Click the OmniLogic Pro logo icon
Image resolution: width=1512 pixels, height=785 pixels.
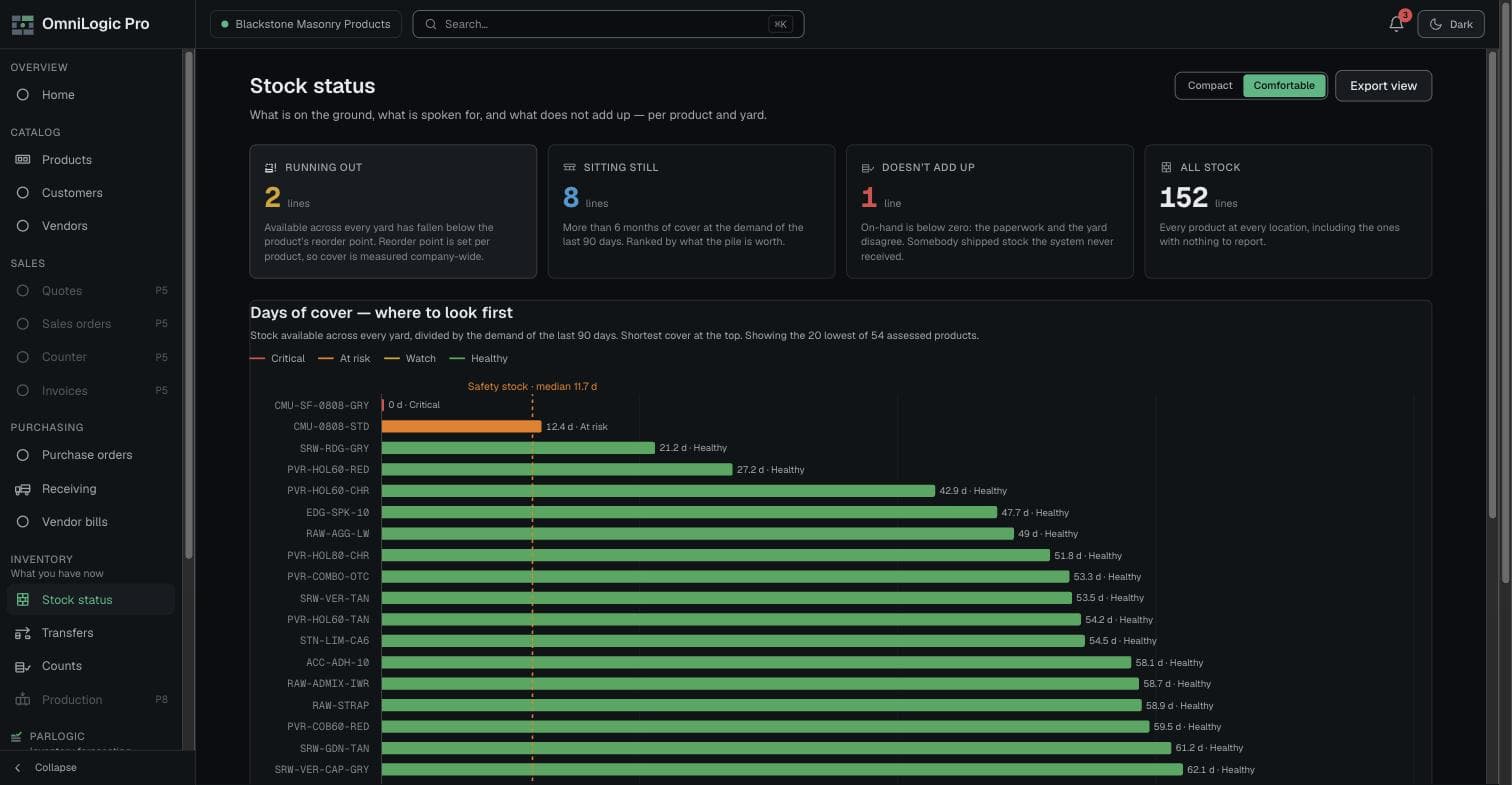[22, 24]
